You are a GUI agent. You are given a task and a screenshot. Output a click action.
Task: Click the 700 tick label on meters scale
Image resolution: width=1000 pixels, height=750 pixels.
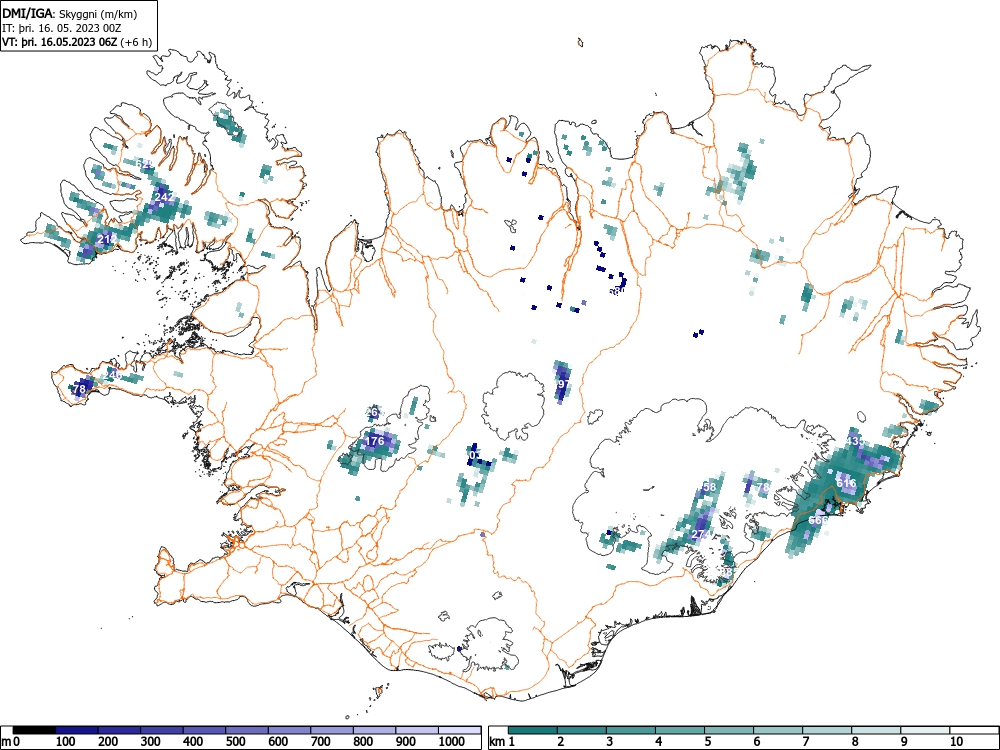point(321,742)
